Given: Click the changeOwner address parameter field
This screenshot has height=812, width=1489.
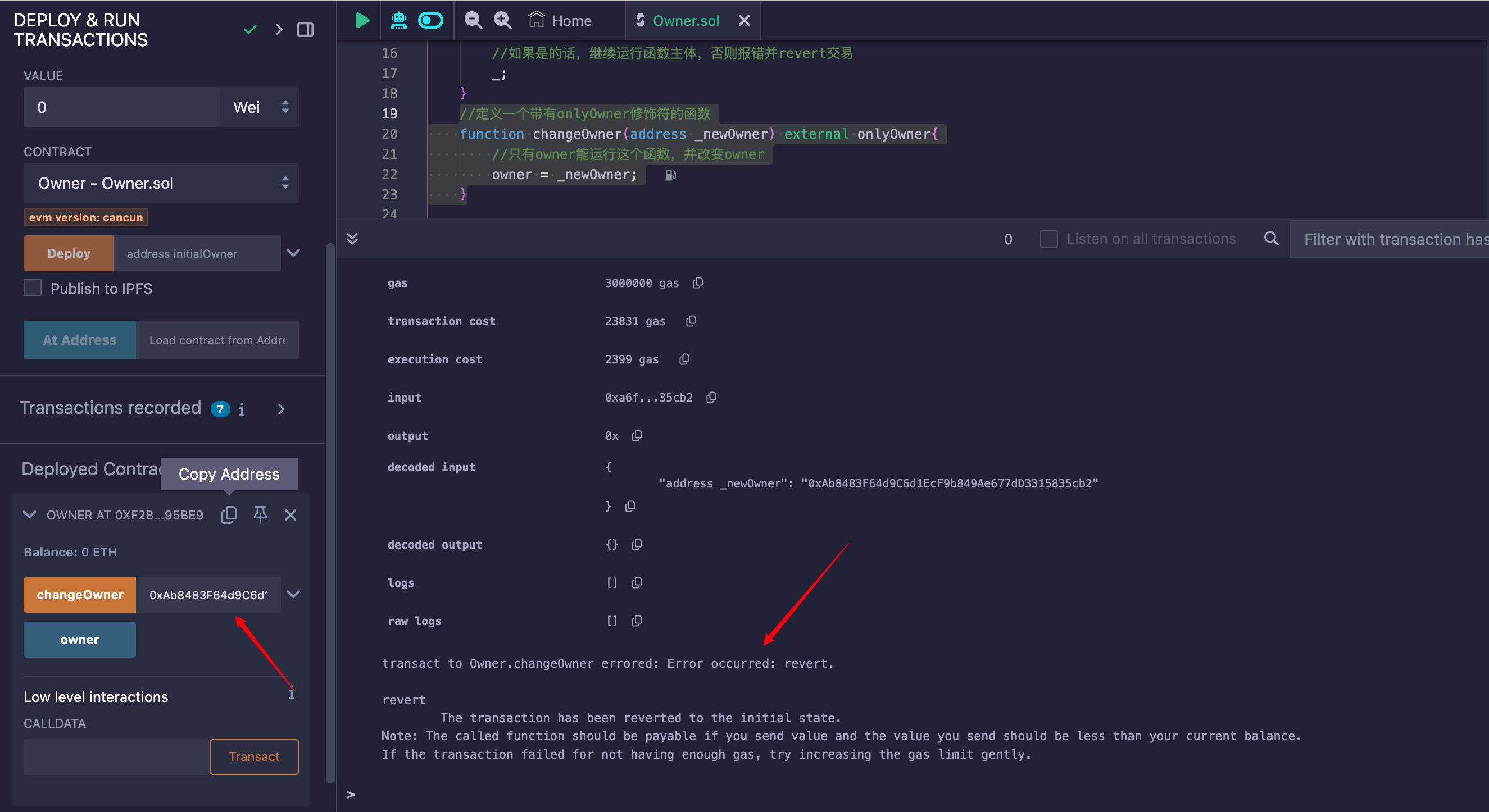Looking at the screenshot, I should (208, 595).
